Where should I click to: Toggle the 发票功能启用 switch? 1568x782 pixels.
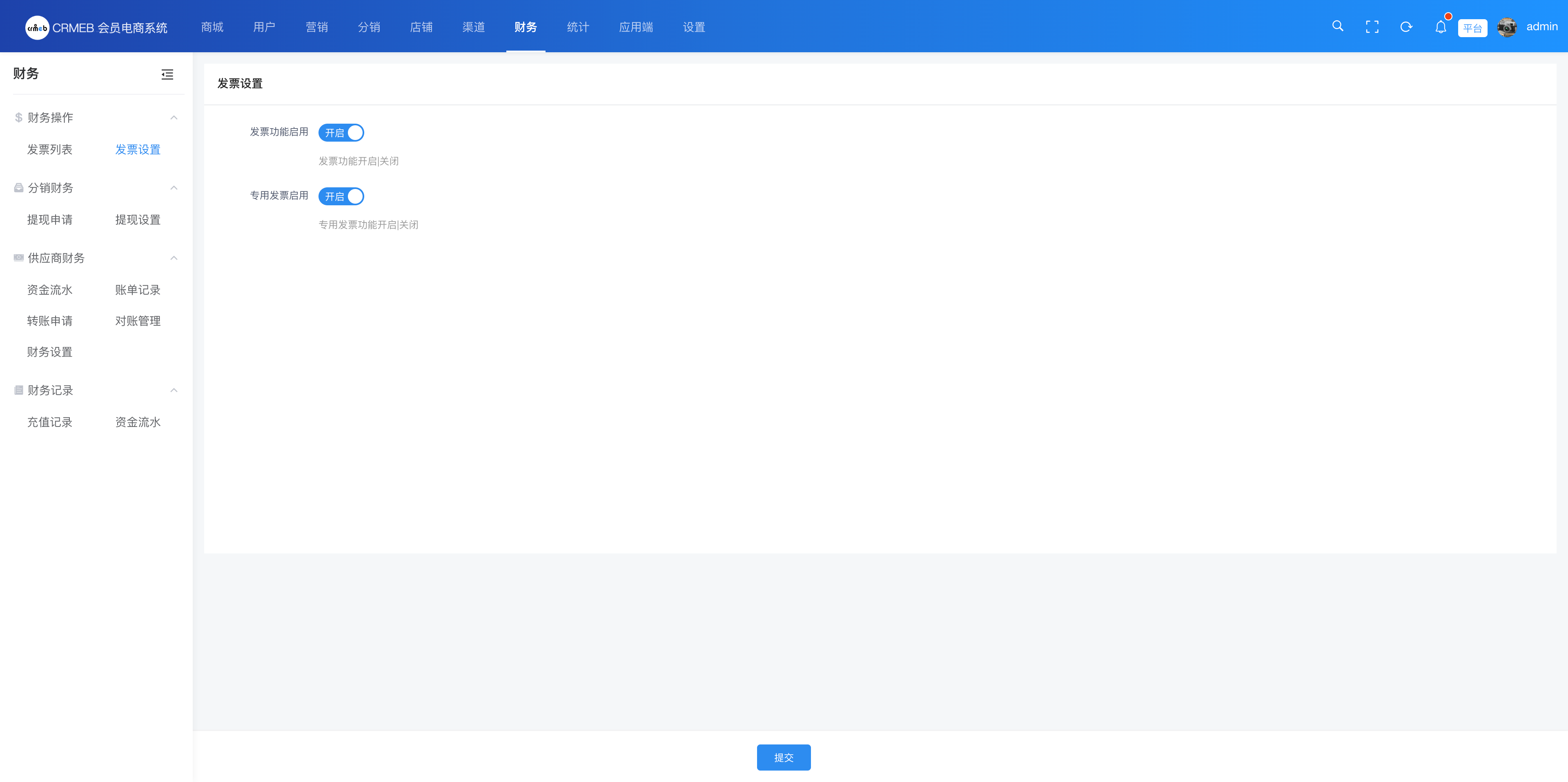tap(341, 133)
